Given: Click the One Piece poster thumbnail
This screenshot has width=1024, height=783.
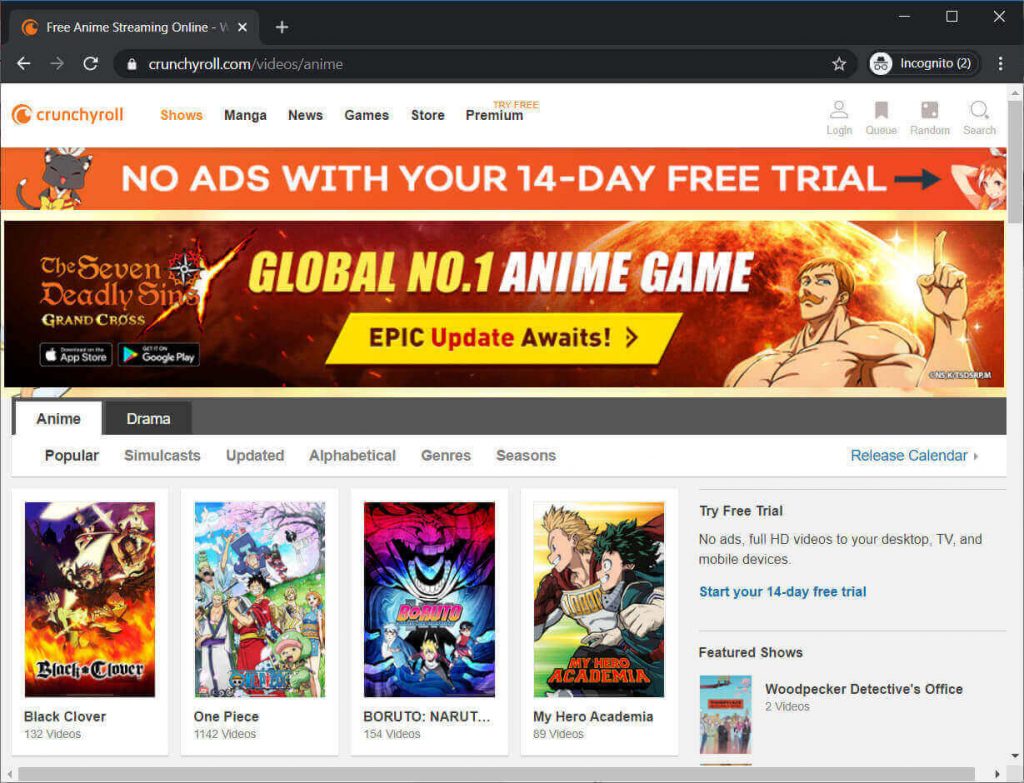Looking at the screenshot, I should 259,599.
